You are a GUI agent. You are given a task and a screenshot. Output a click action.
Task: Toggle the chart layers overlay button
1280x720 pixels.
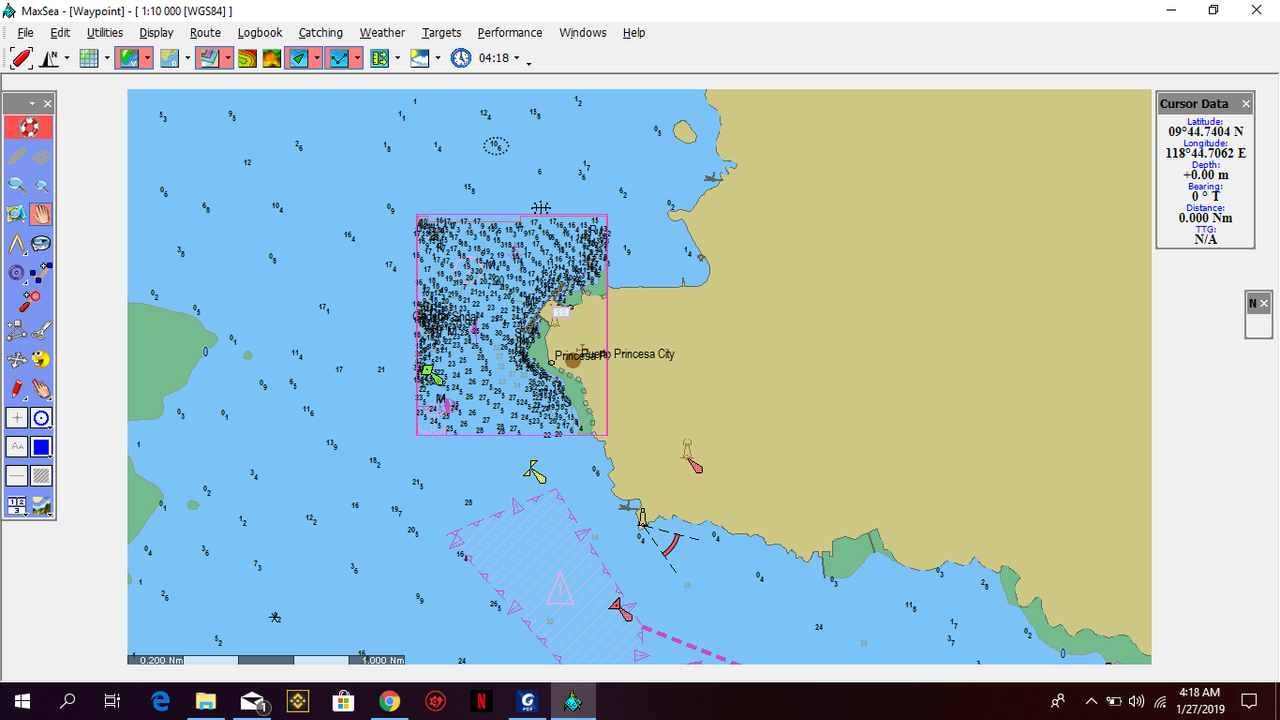coord(208,58)
